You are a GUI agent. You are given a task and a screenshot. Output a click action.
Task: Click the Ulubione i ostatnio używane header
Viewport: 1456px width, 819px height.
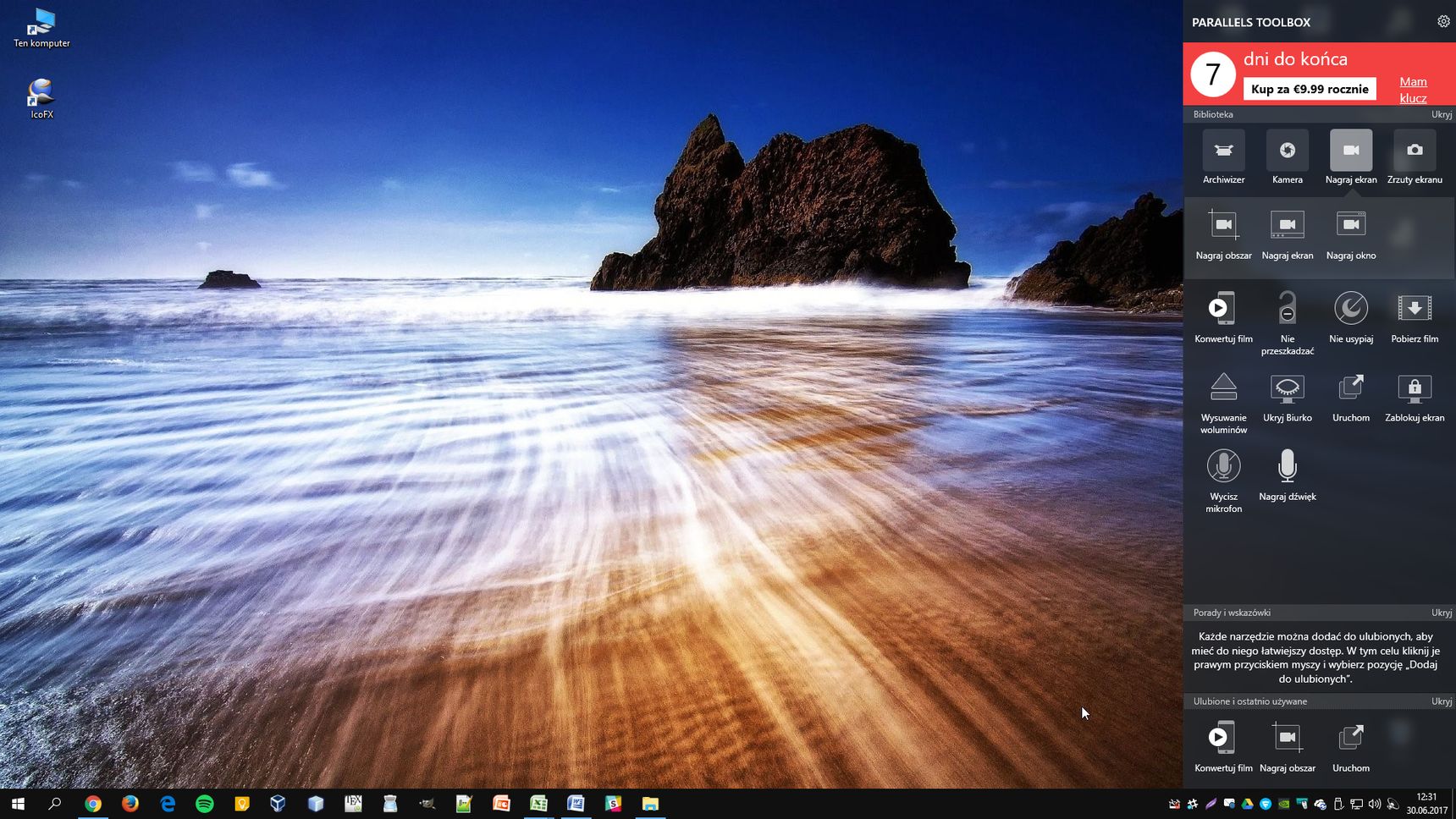coord(1250,701)
